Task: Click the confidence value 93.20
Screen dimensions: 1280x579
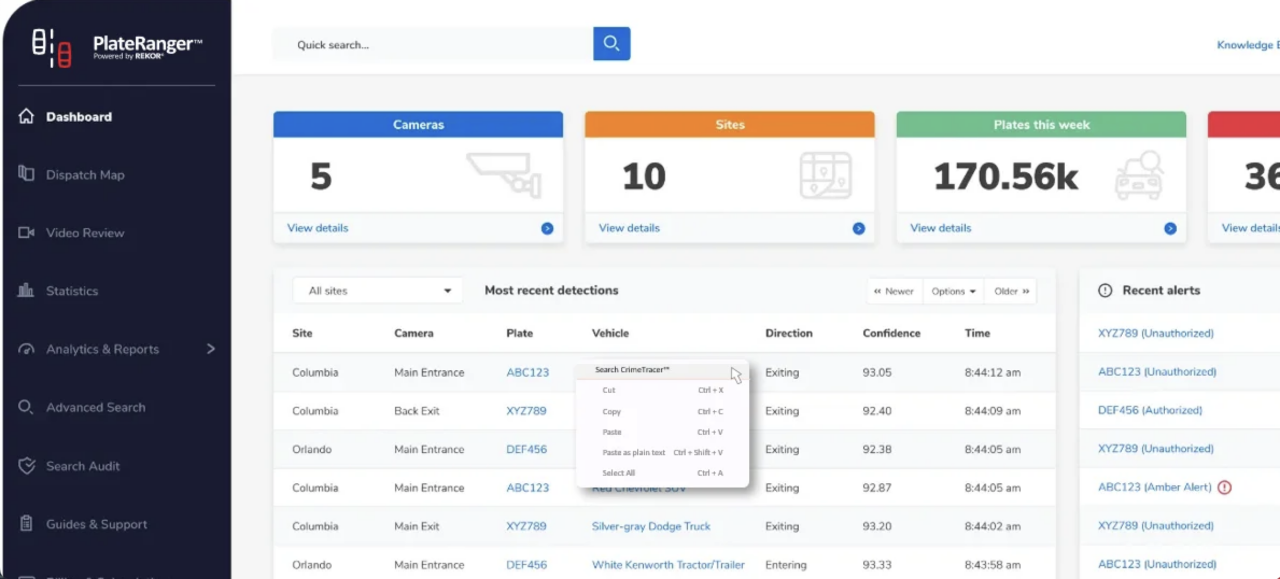Action: tap(877, 526)
